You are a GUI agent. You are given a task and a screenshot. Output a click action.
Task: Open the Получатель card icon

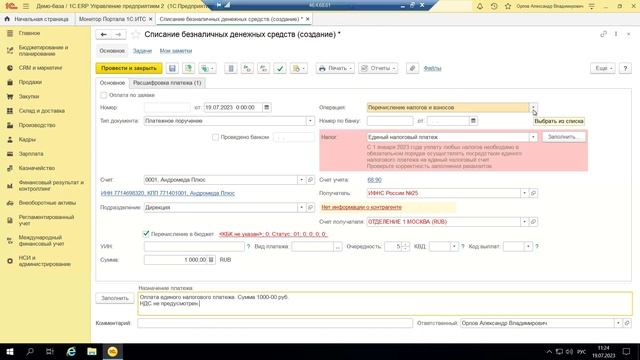click(533, 193)
